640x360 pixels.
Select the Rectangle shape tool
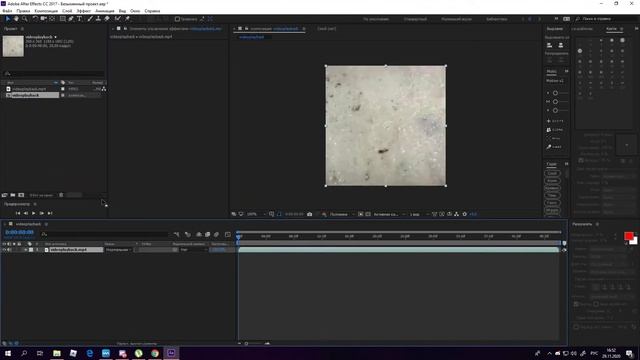click(x=62, y=19)
